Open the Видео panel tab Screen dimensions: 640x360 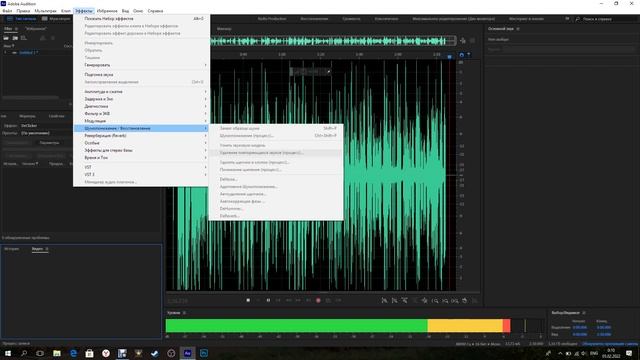click(x=37, y=249)
